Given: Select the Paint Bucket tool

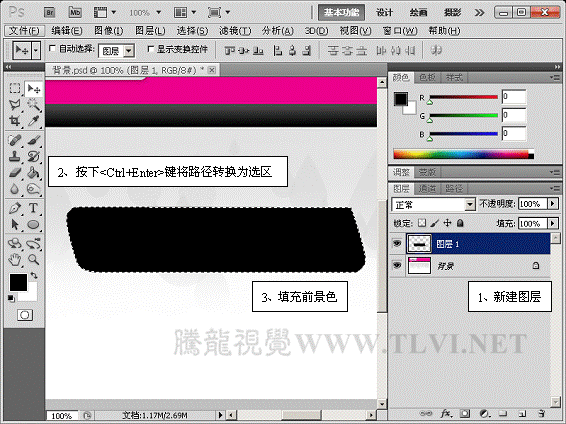Looking at the screenshot, I should pos(34,172).
